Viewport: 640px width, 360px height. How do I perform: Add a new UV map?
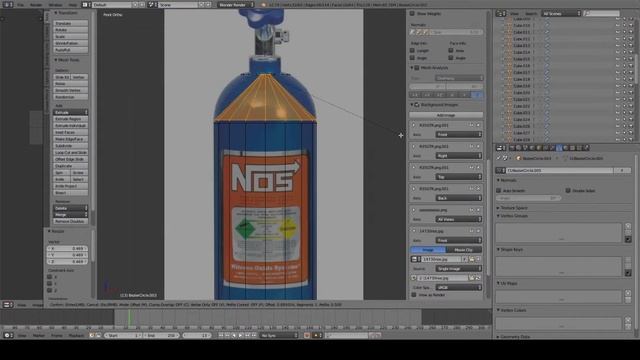(628, 293)
